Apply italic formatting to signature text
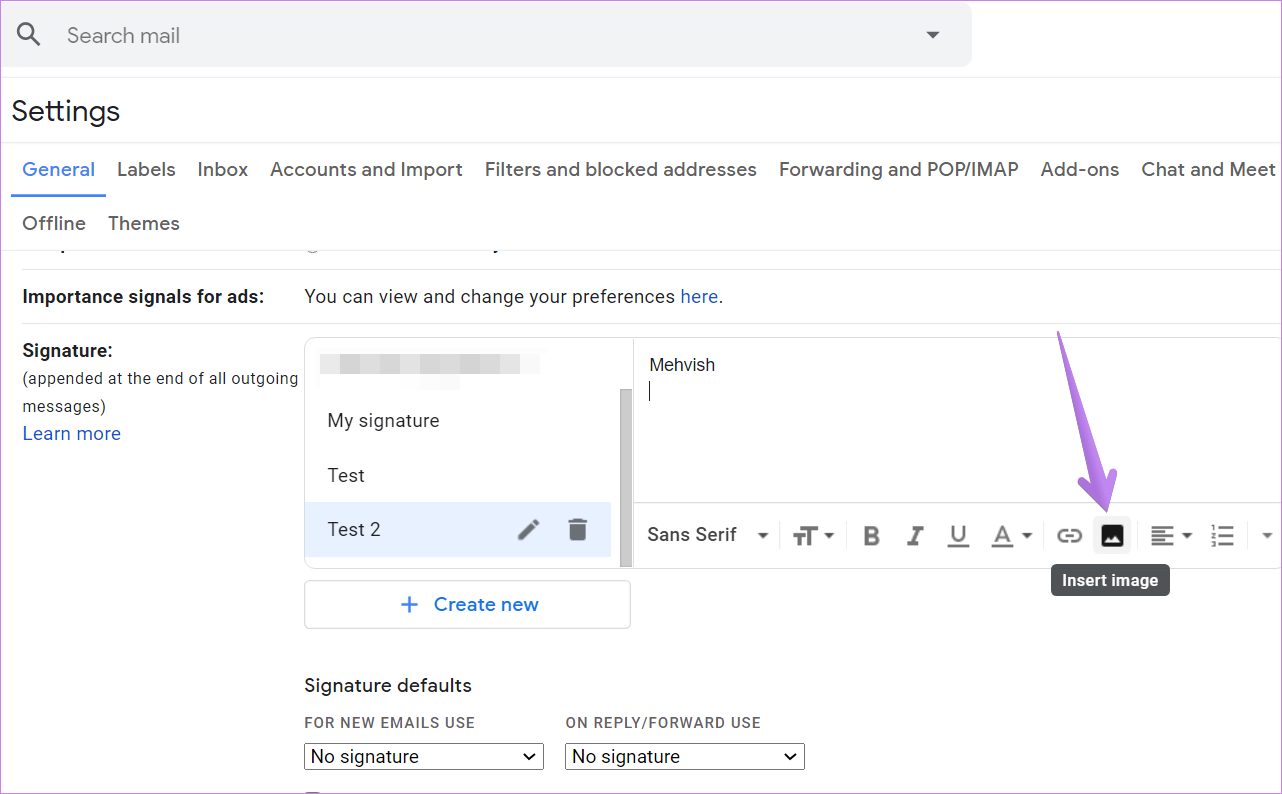The height and width of the screenshot is (794, 1282). coord(915,535)
